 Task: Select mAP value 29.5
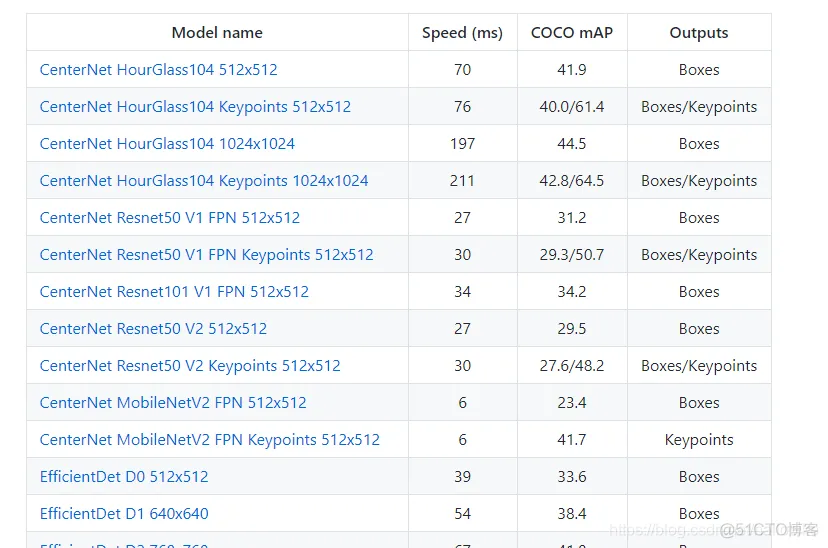point(572,328)
